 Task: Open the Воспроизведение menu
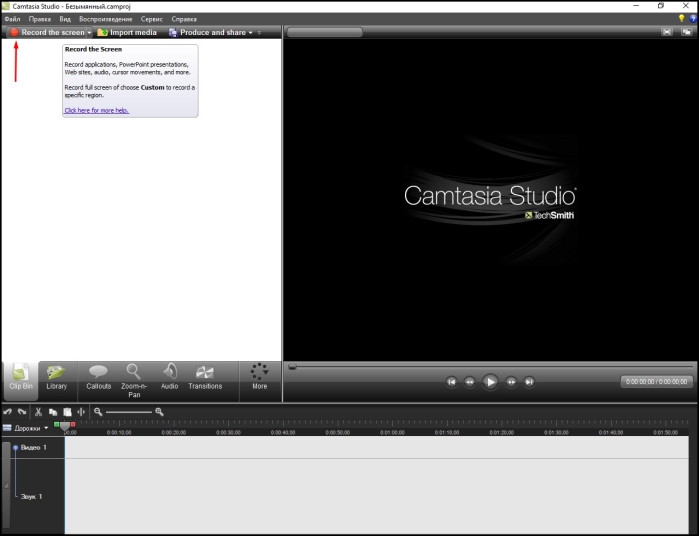click(x=106, y=19)
